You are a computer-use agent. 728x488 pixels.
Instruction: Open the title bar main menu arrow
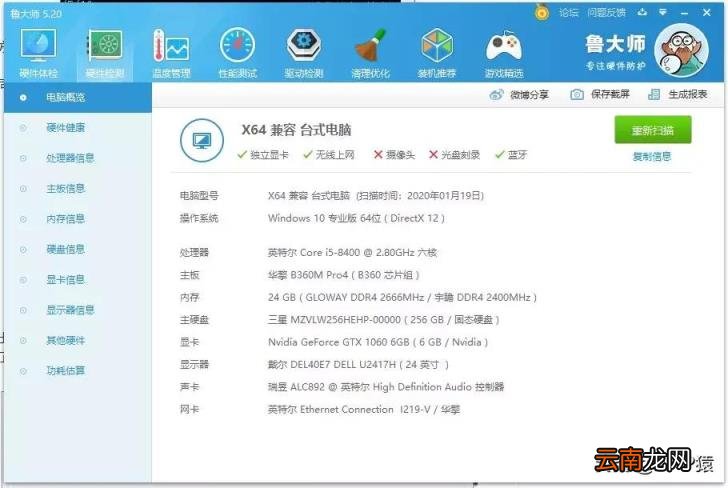[x=663, y=12]
